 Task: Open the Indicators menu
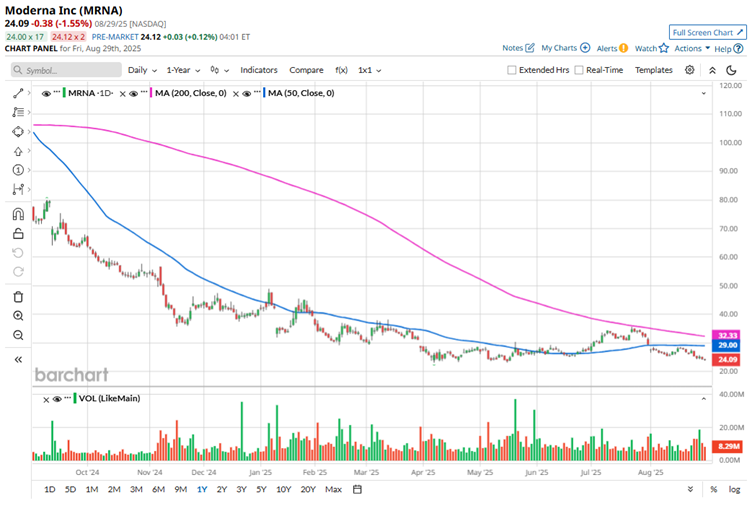coord(259,70)
